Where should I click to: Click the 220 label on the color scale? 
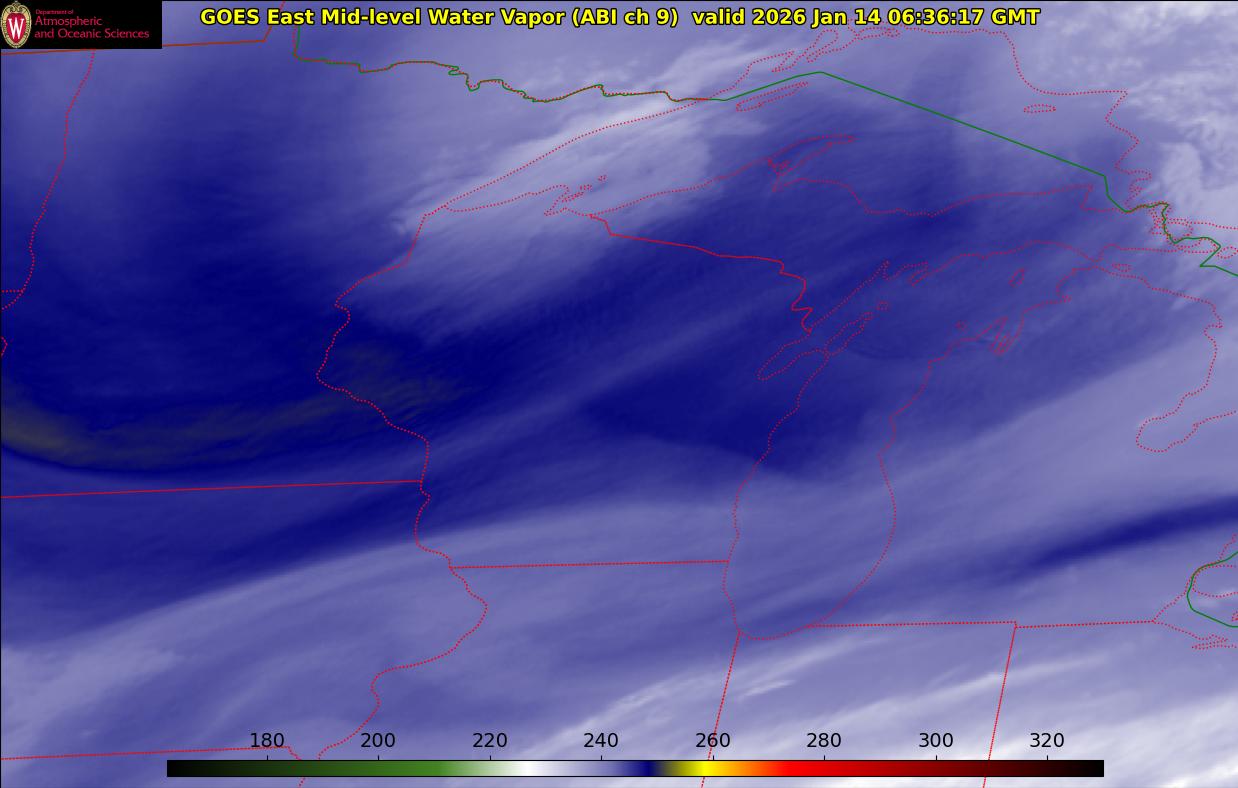point(490,741)
